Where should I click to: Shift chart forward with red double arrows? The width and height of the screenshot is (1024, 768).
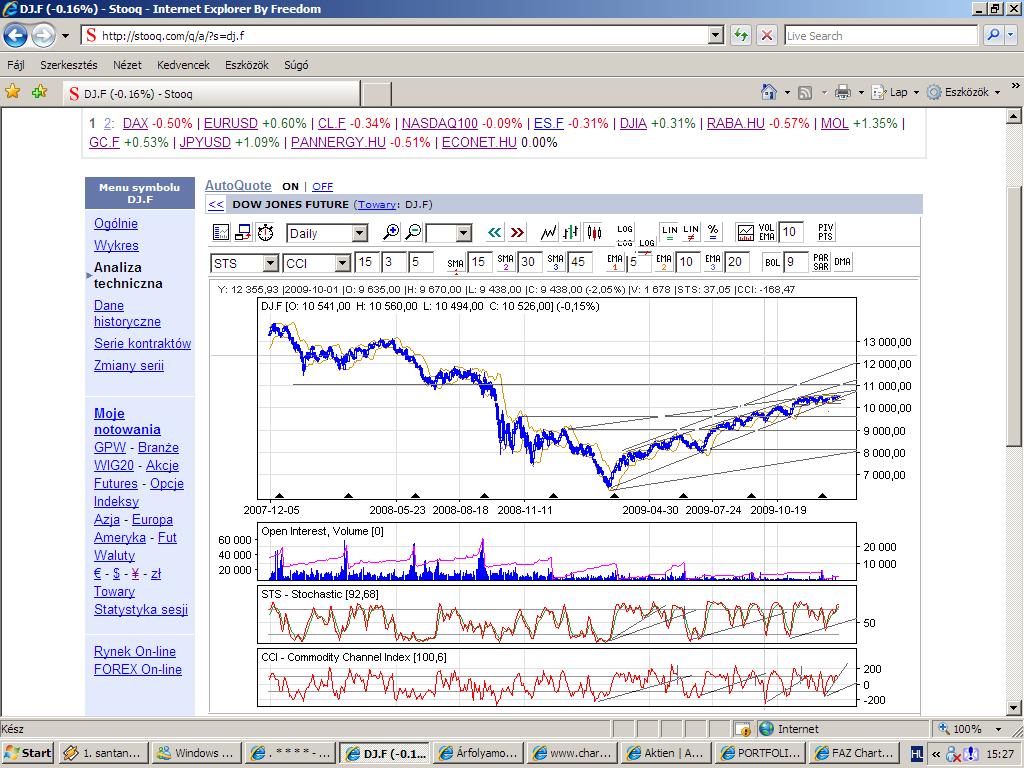tap(517, 232)
